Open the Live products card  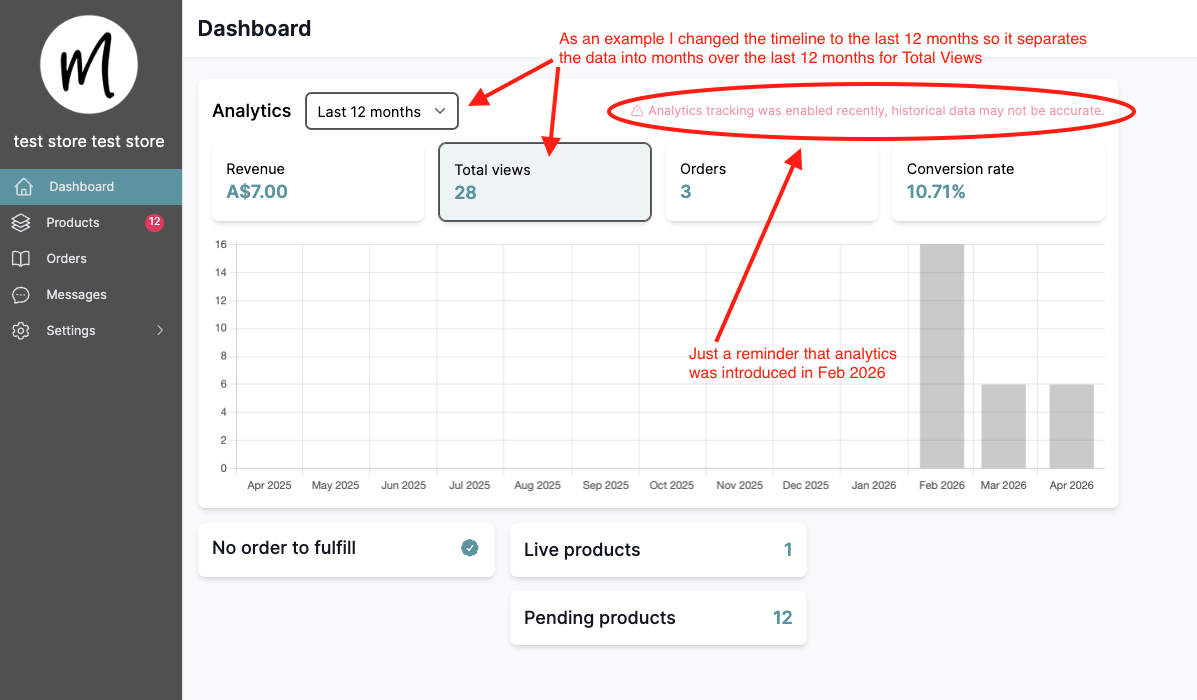658,550
